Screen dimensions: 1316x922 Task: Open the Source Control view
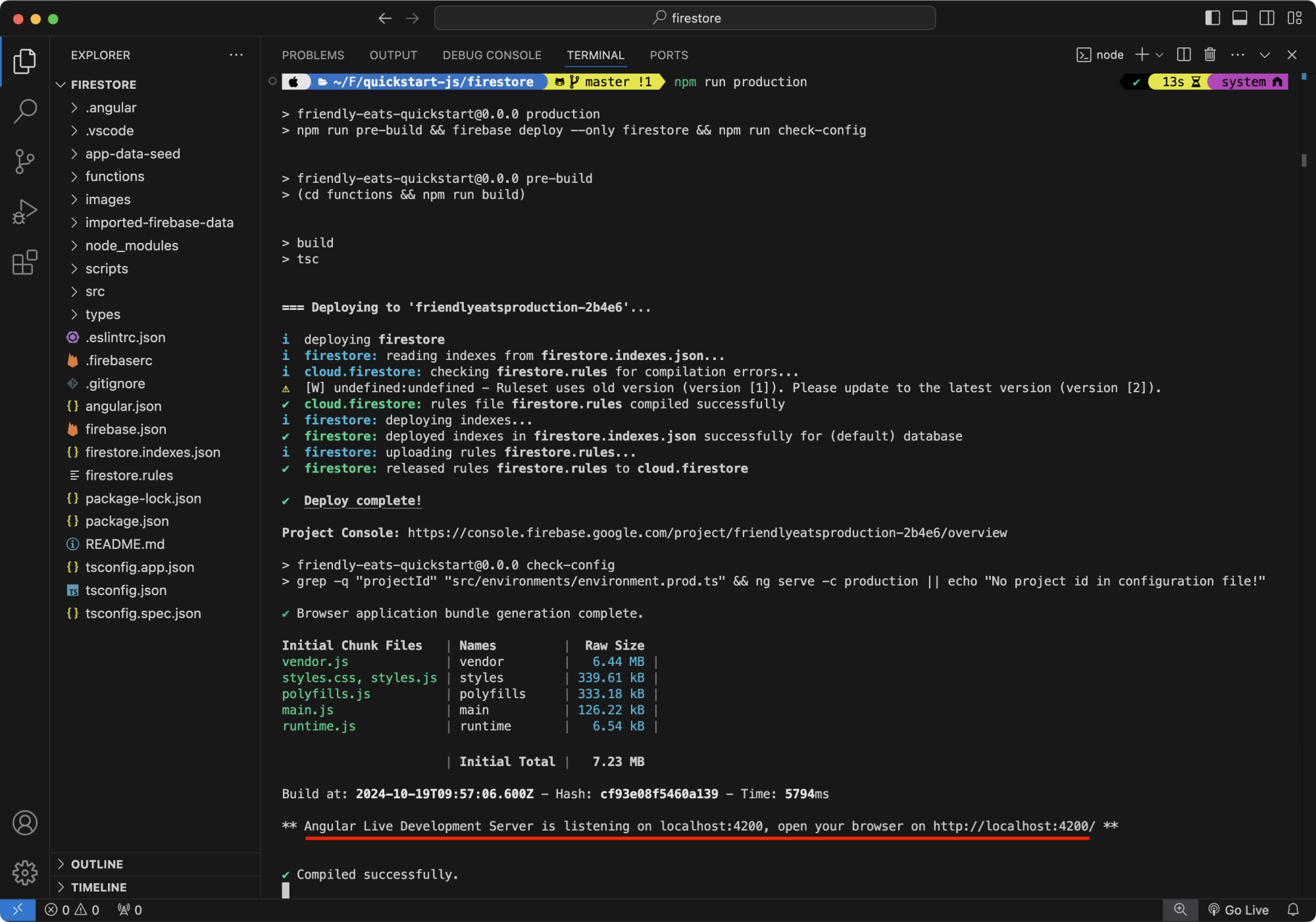[24, 161]
